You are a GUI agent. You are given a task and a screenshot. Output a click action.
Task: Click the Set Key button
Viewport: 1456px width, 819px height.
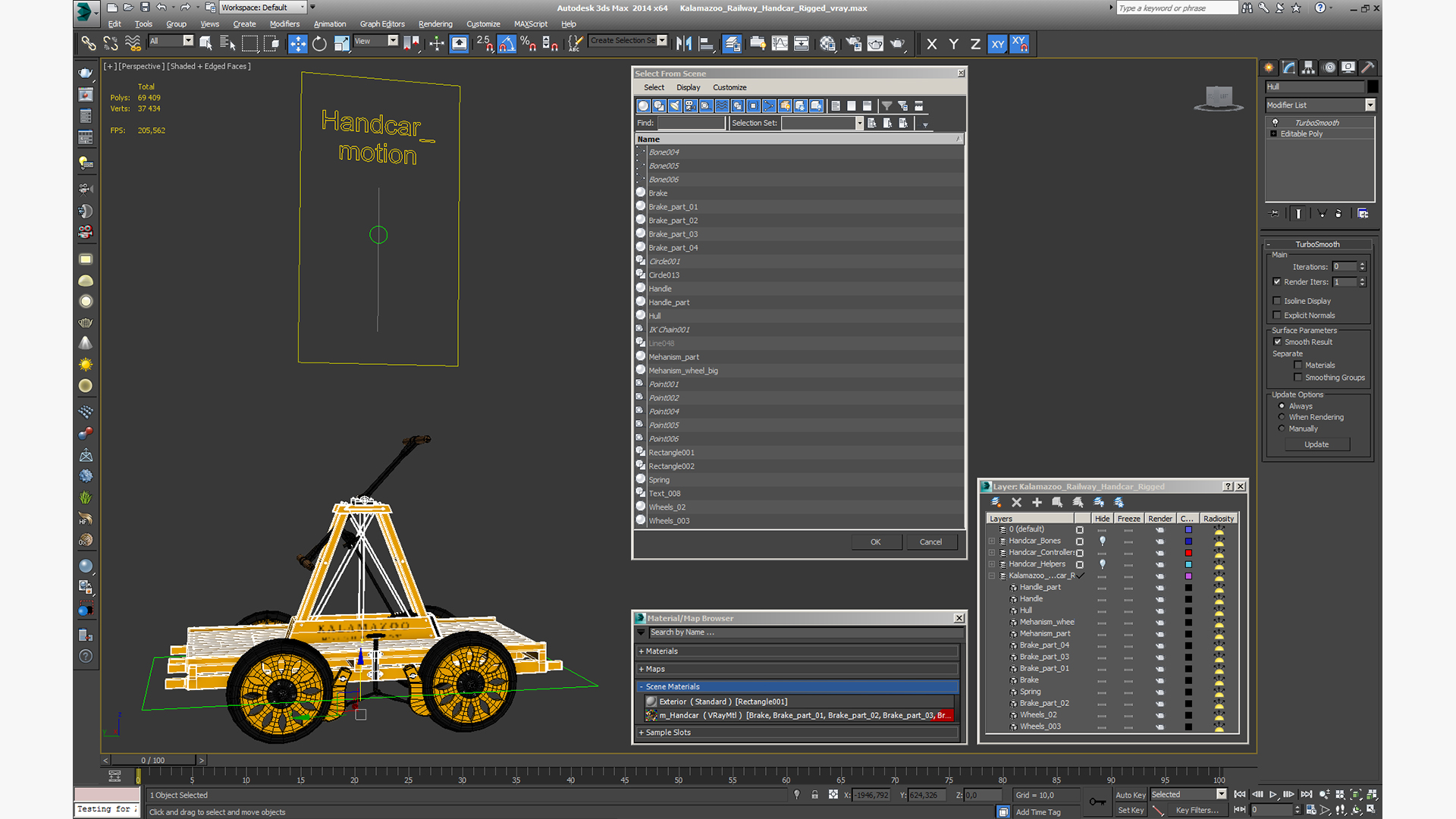(1130, 810)
